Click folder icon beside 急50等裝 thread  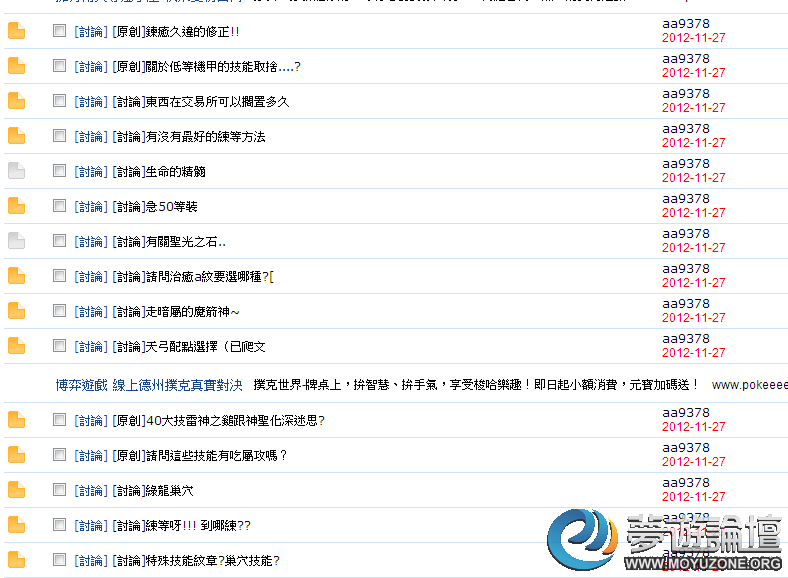pyautogui.click(x=17, y=206)
